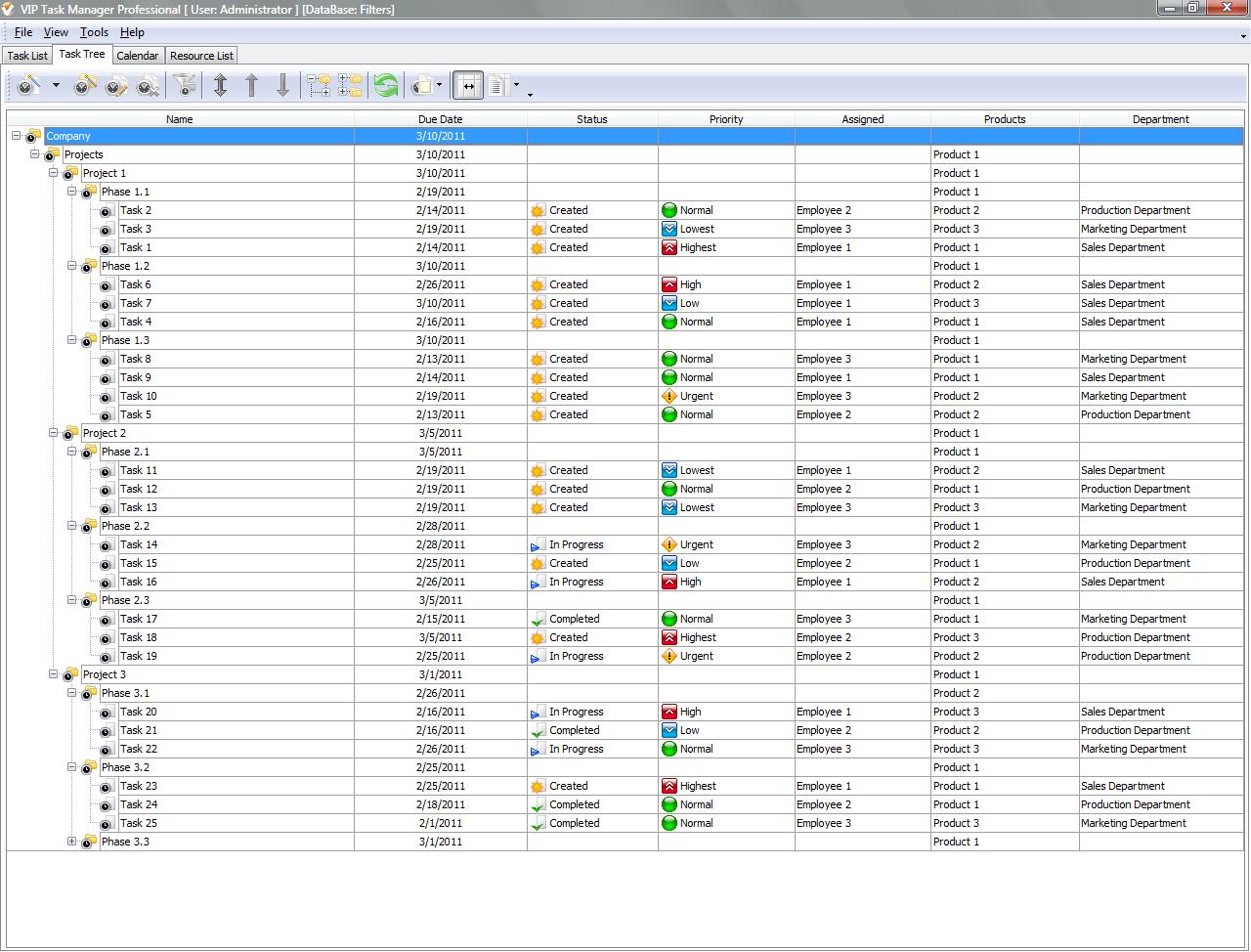Expand the collapsed Phase 3.3 node
The height and width of the screenshot is (952, 1251).
coord(71,842)
